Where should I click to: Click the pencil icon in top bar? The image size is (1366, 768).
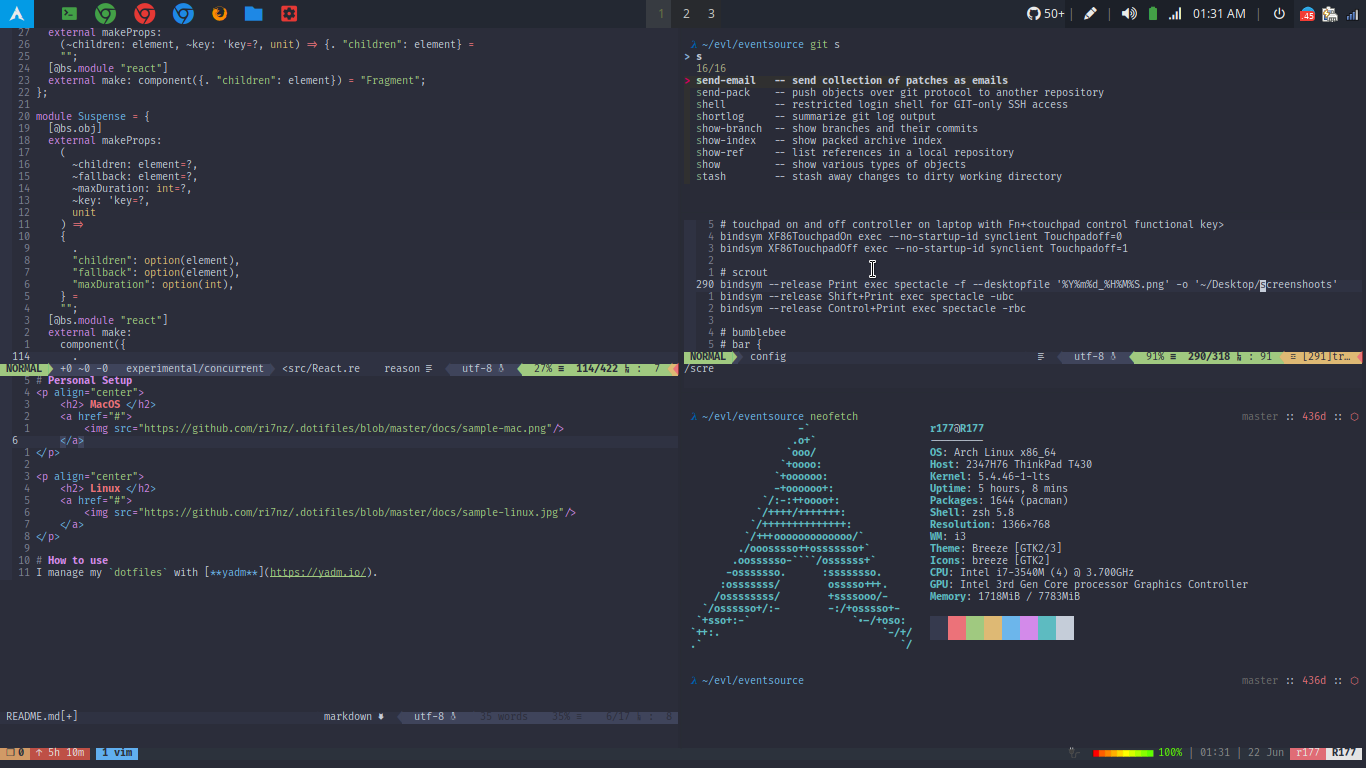(1090, 13)
